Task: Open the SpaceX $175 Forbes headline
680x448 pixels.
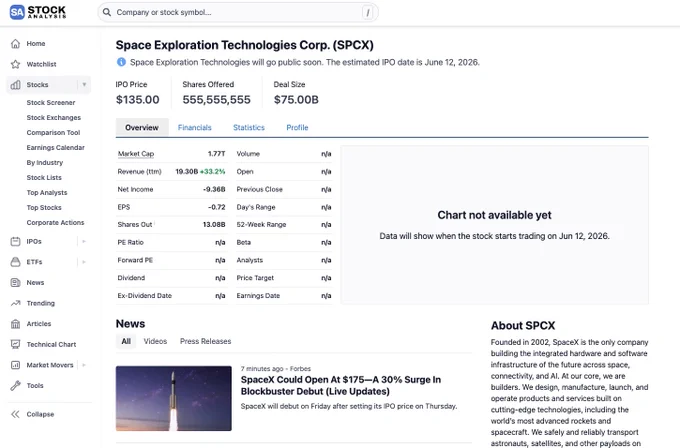Action: pyautogui.click(x=341, y=385)
